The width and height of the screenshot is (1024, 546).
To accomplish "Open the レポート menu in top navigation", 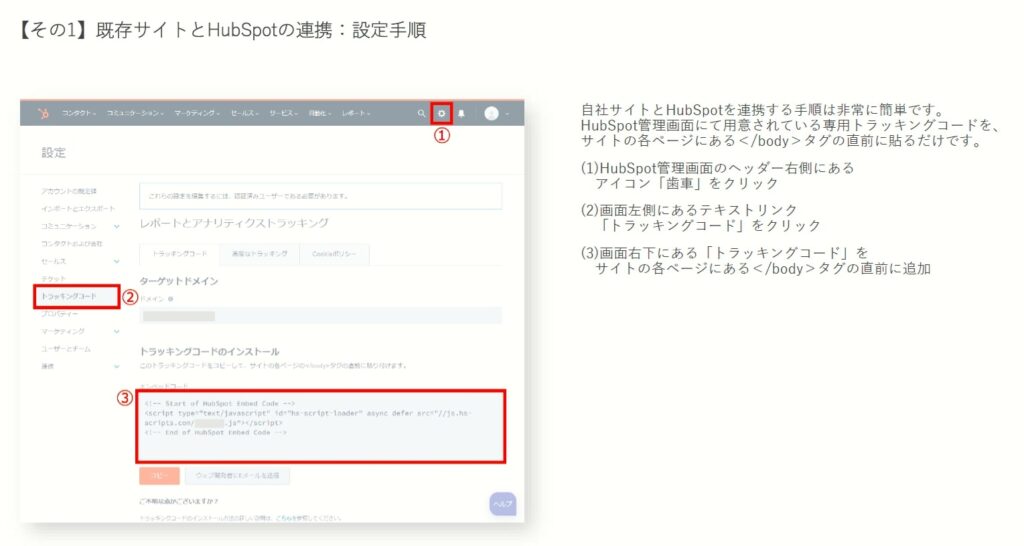I will click(356, 114).
